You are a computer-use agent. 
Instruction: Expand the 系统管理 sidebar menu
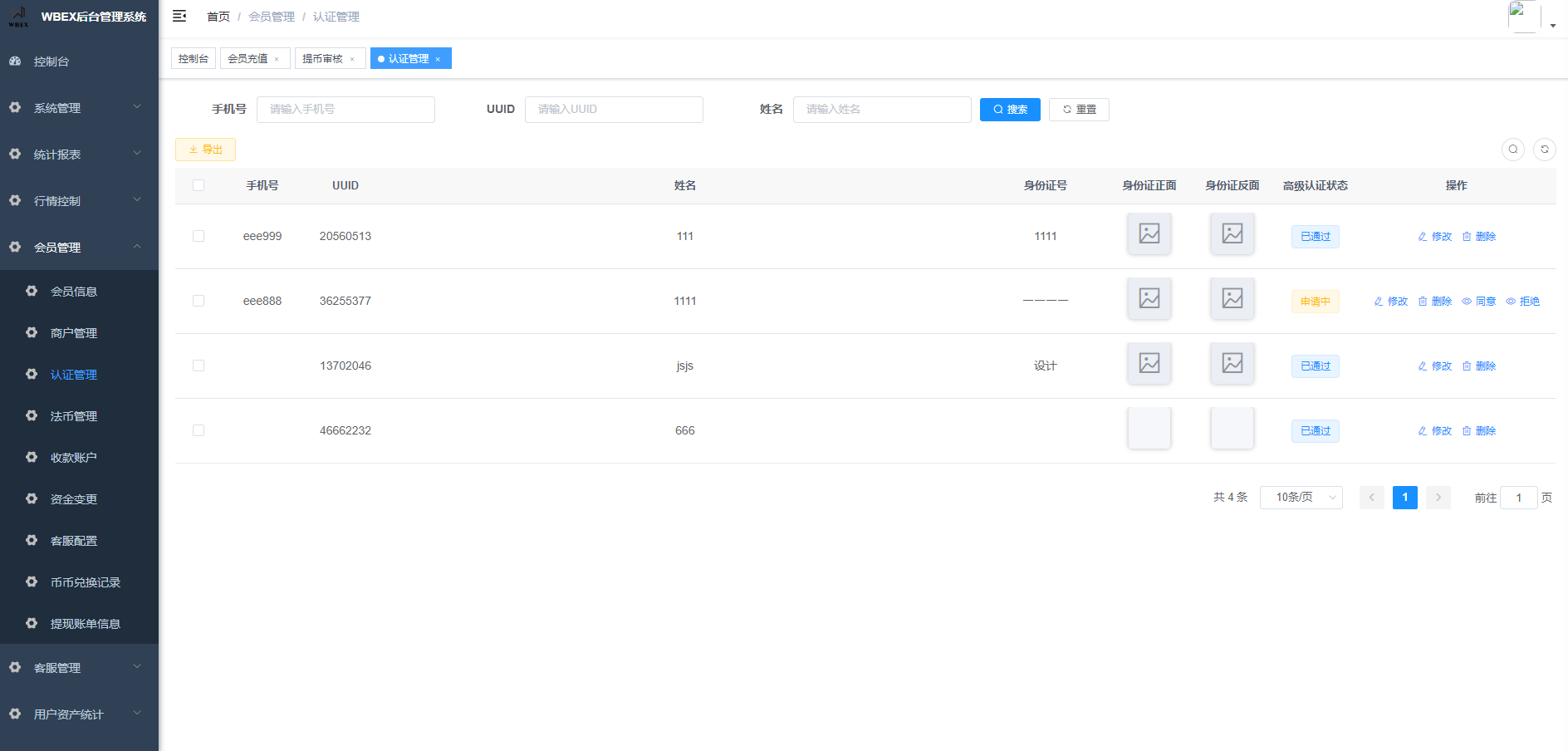pos(79,108)
